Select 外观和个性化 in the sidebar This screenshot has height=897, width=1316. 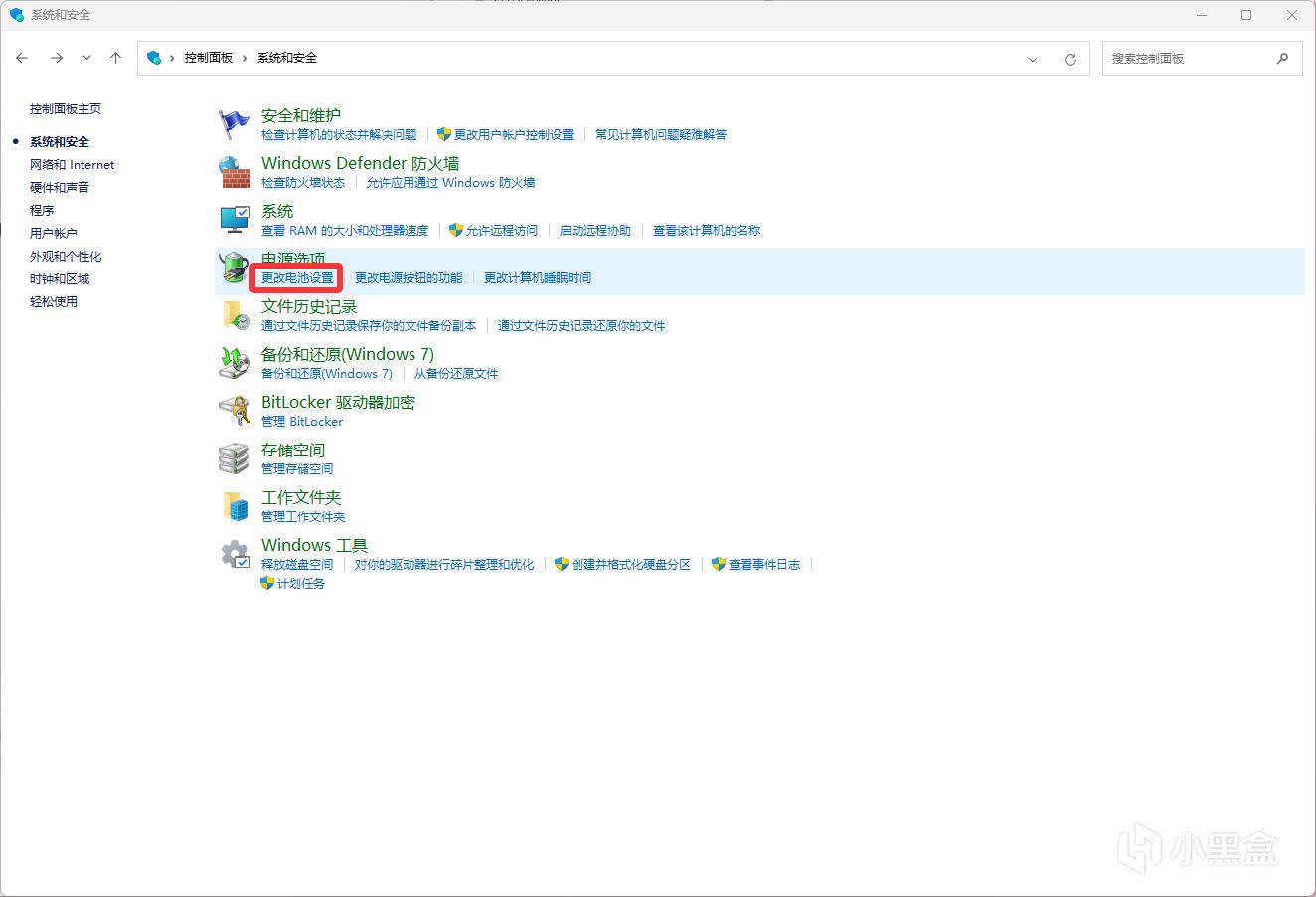click(x=66, y=257)
